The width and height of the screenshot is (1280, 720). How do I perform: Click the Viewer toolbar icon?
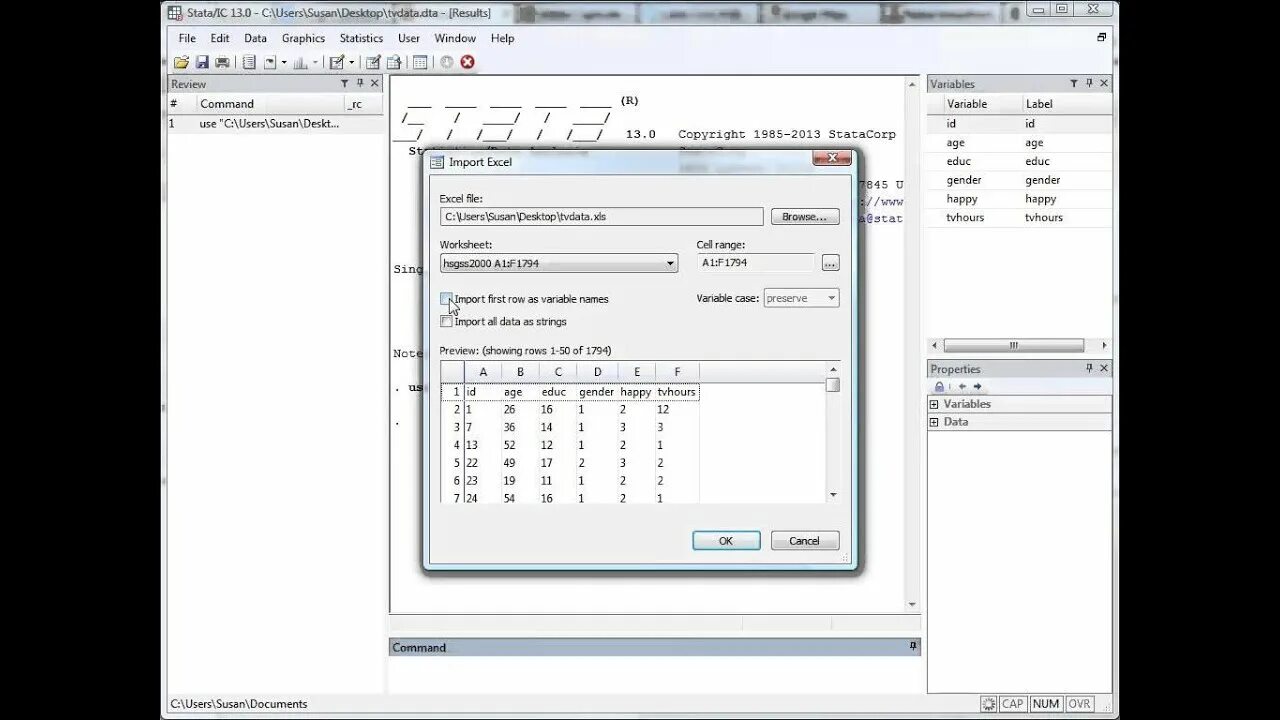270,62
